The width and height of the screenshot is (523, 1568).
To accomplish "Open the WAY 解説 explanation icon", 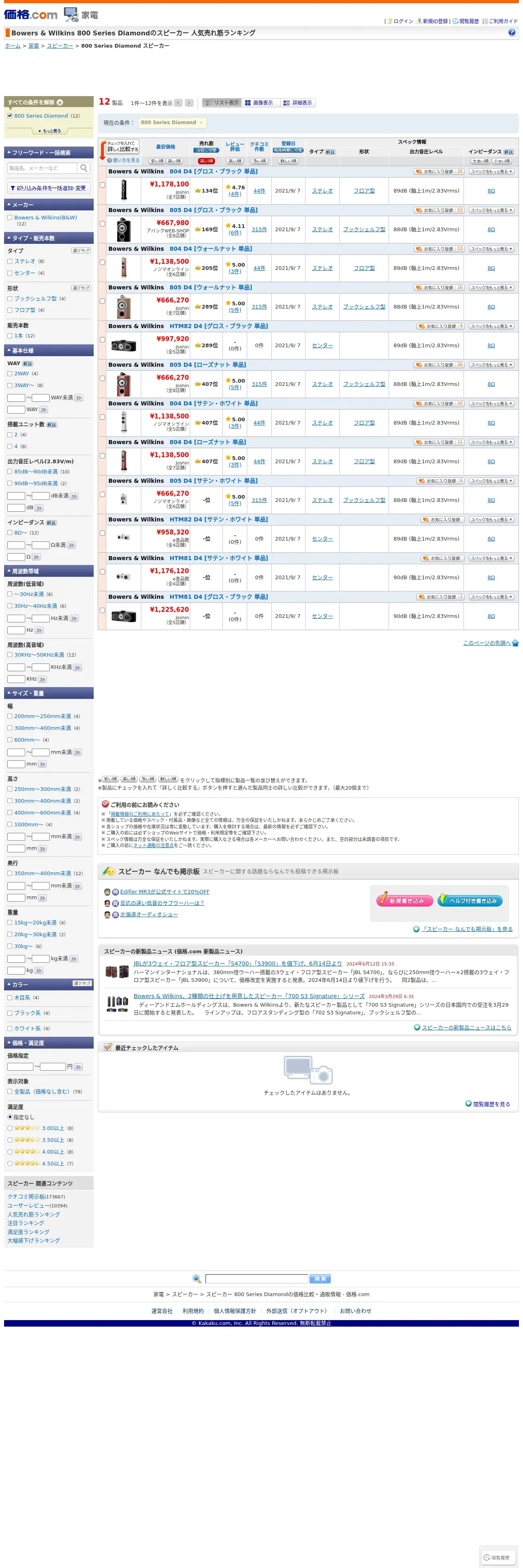I will 27,364.
